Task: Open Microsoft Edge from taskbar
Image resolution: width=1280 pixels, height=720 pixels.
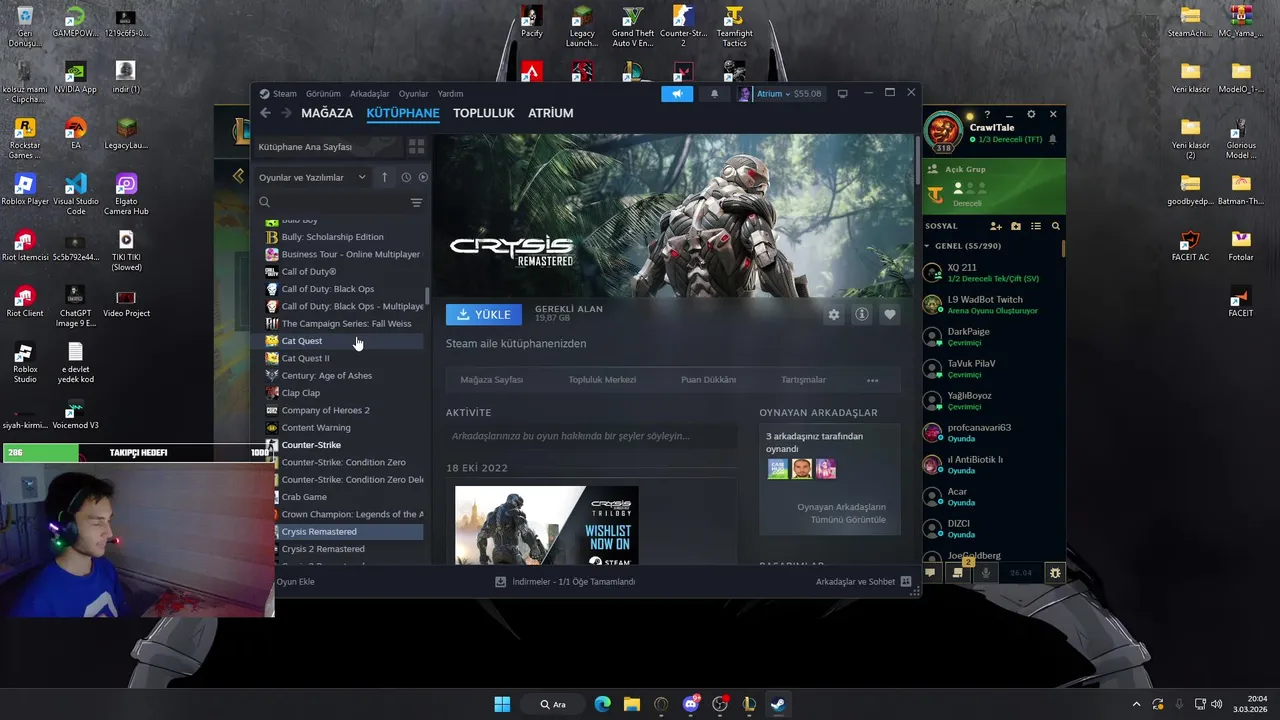Action: pos(602,704)
